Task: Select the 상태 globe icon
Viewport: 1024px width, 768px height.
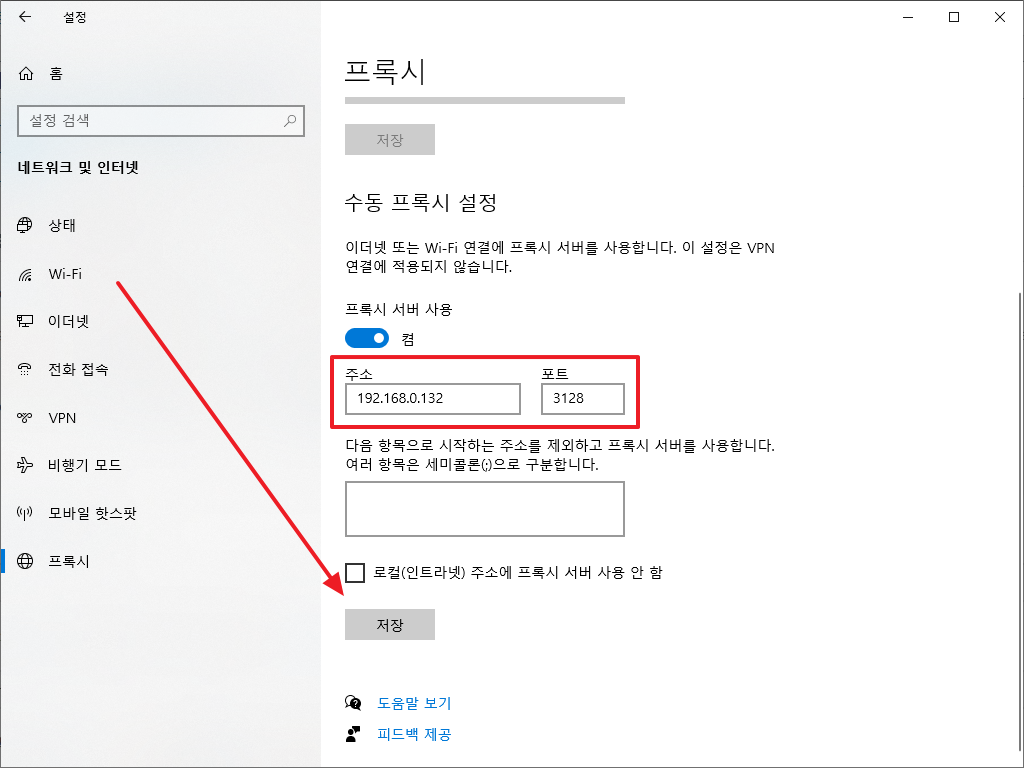Action: pos(25,225)
